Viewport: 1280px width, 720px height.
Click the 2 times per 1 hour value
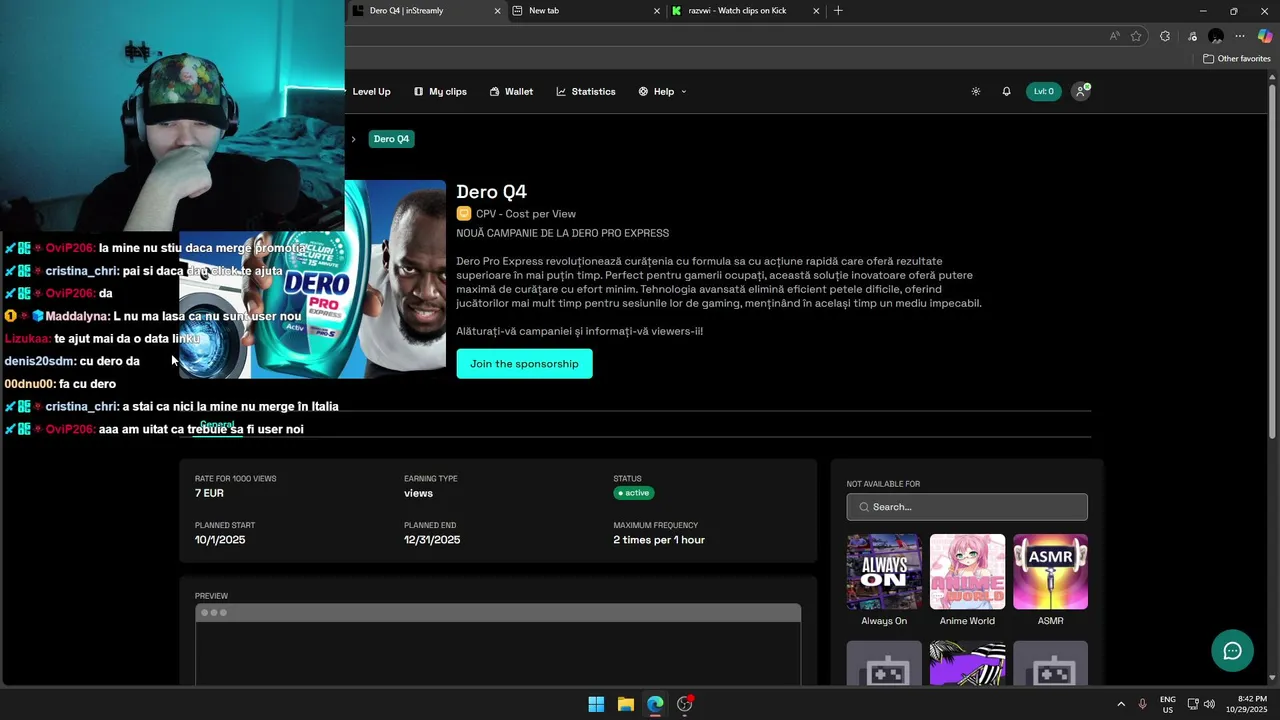(x=659, y=540)
